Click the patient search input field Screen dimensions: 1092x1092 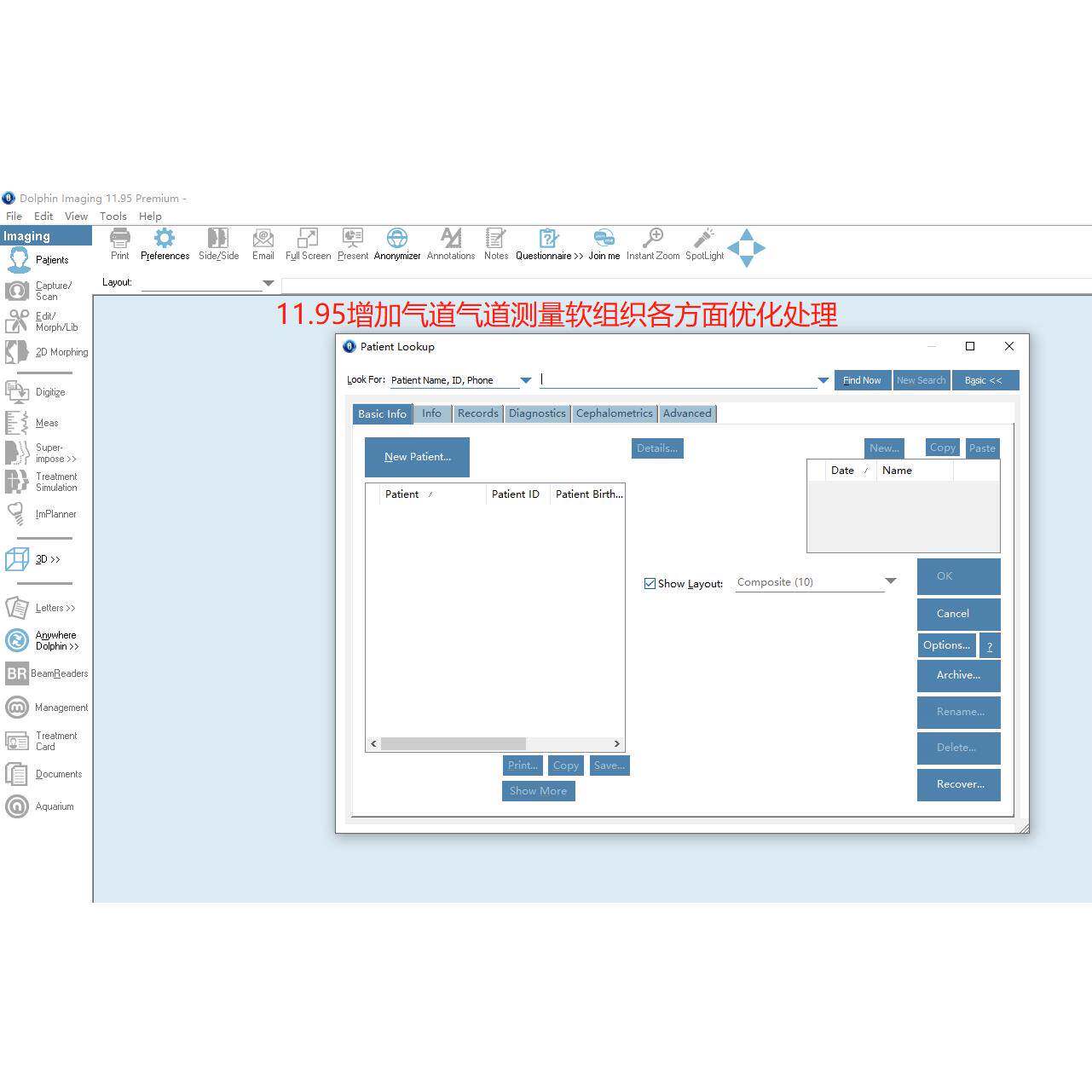click(x=679, y=380)
